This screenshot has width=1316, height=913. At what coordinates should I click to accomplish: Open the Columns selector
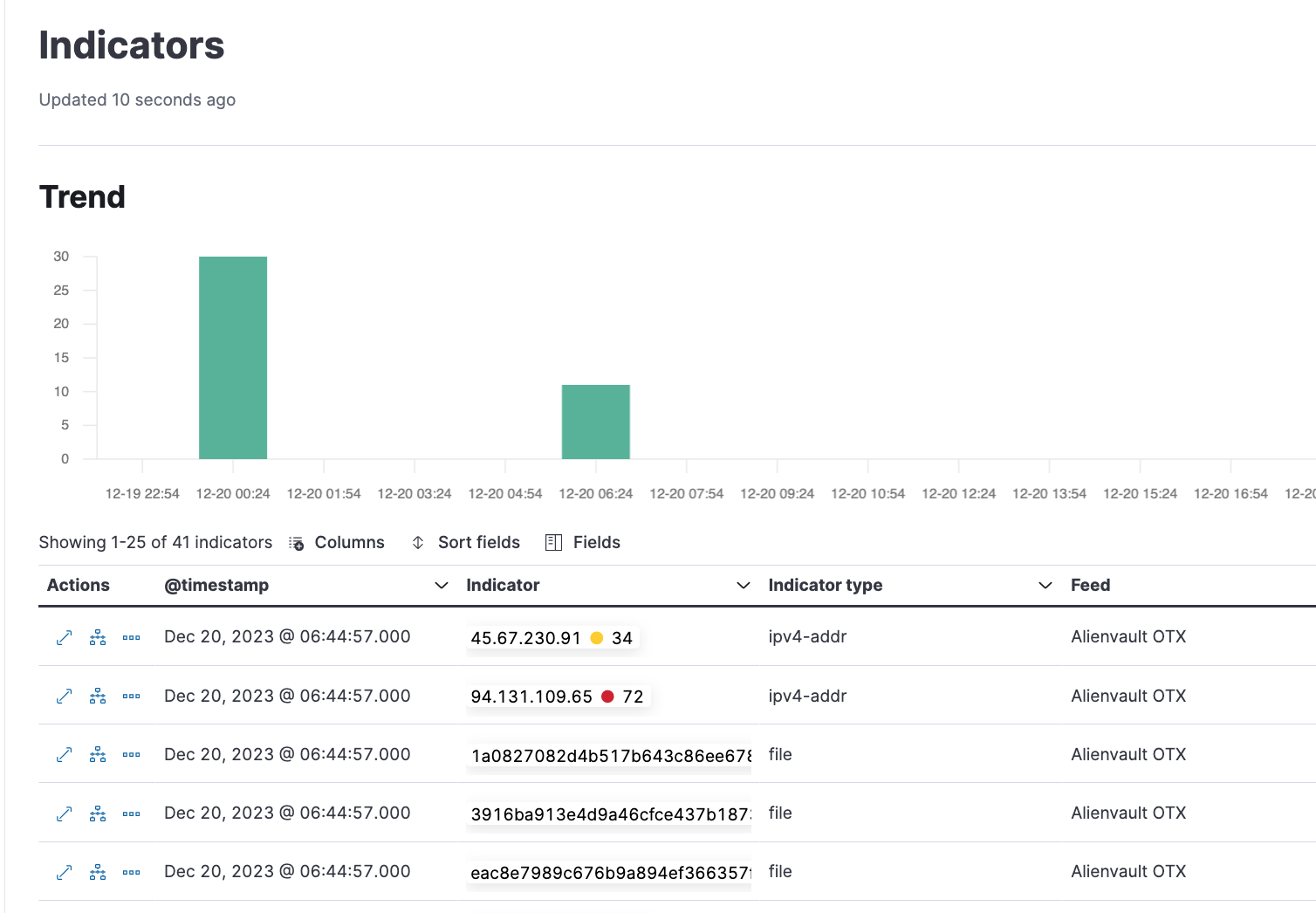337,543
